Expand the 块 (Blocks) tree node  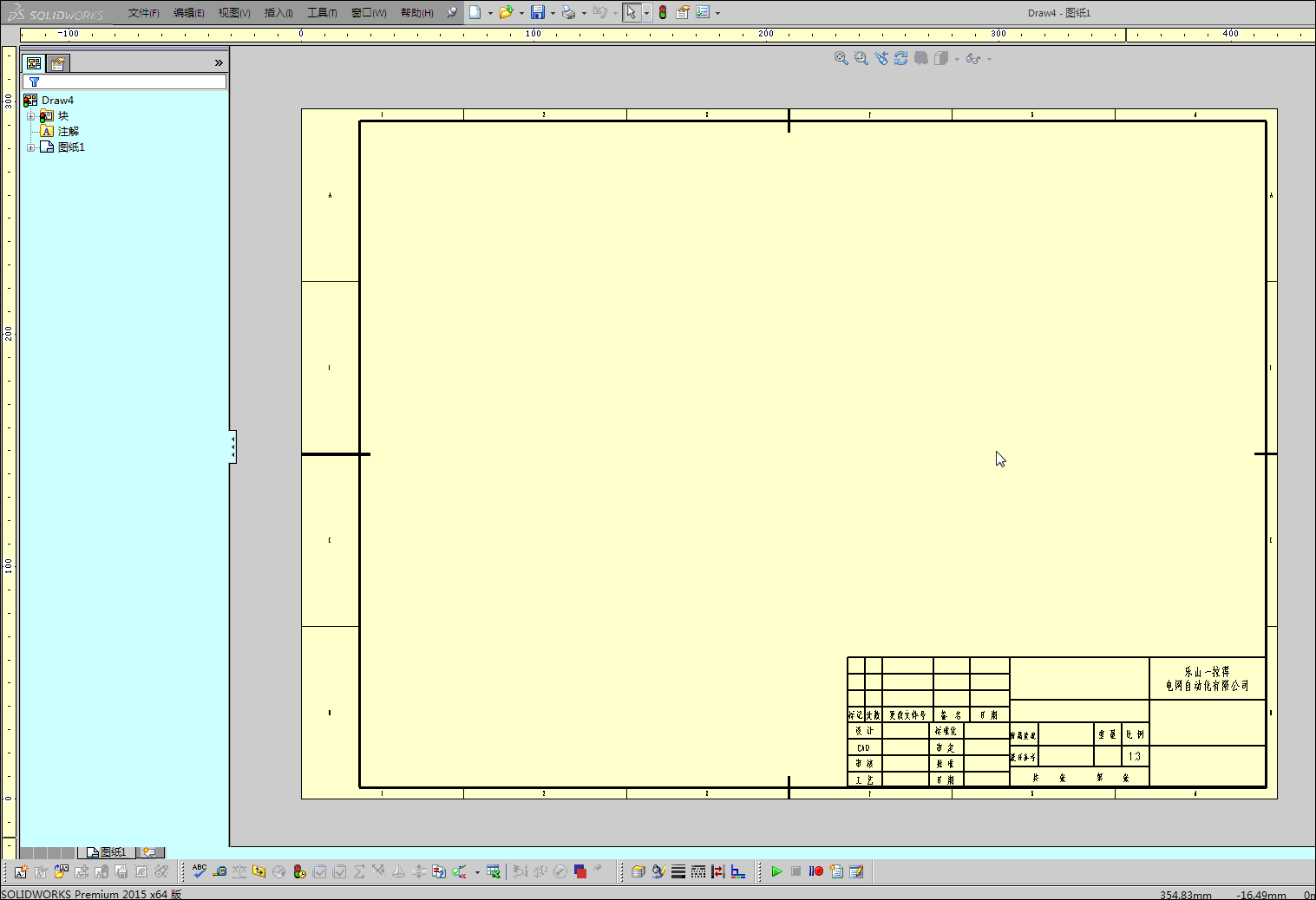coord(30,116)
